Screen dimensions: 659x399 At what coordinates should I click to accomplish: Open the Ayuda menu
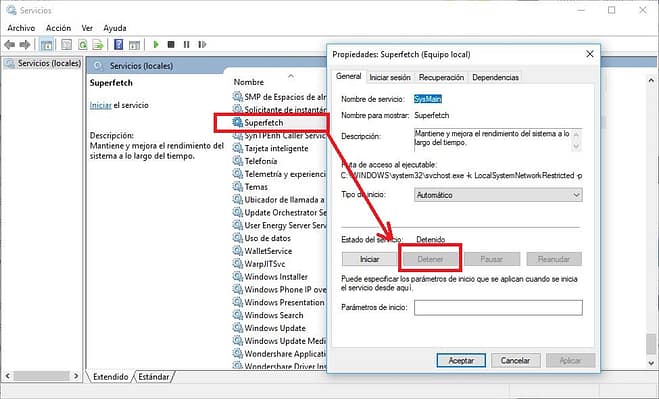115,28
